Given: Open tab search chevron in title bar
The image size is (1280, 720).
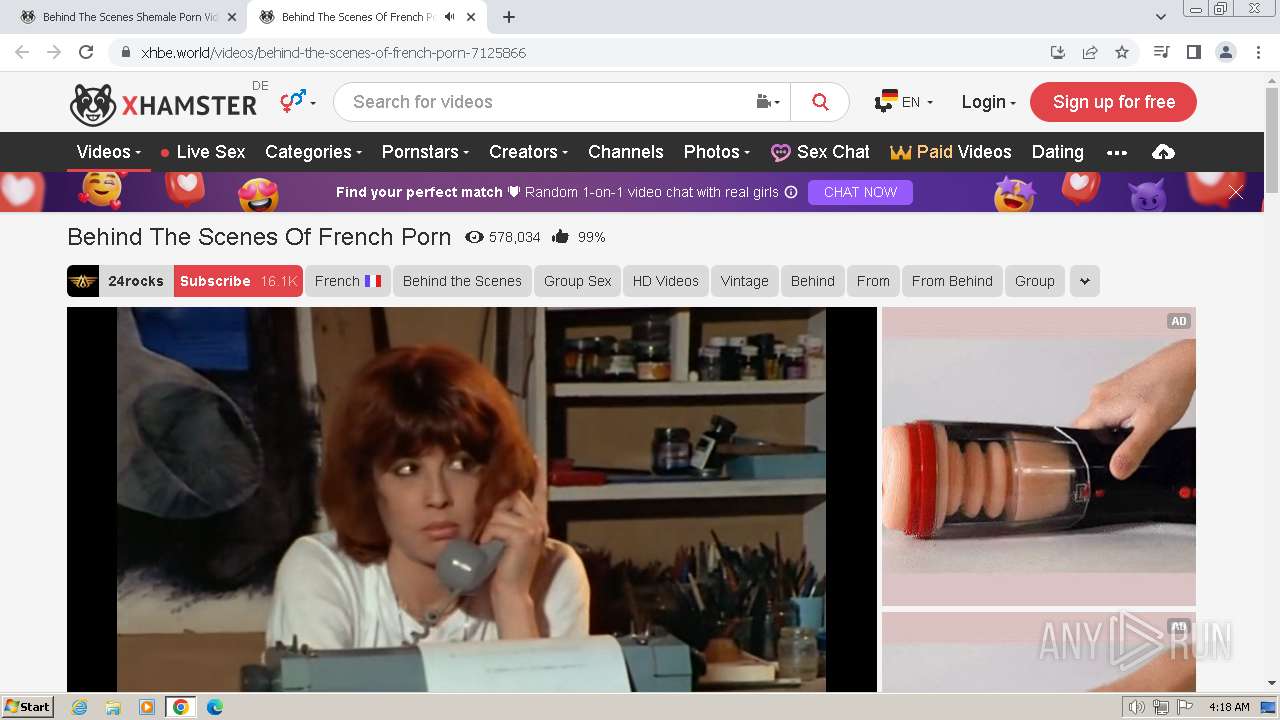Looking at the screenshot, I should 1161,17.
